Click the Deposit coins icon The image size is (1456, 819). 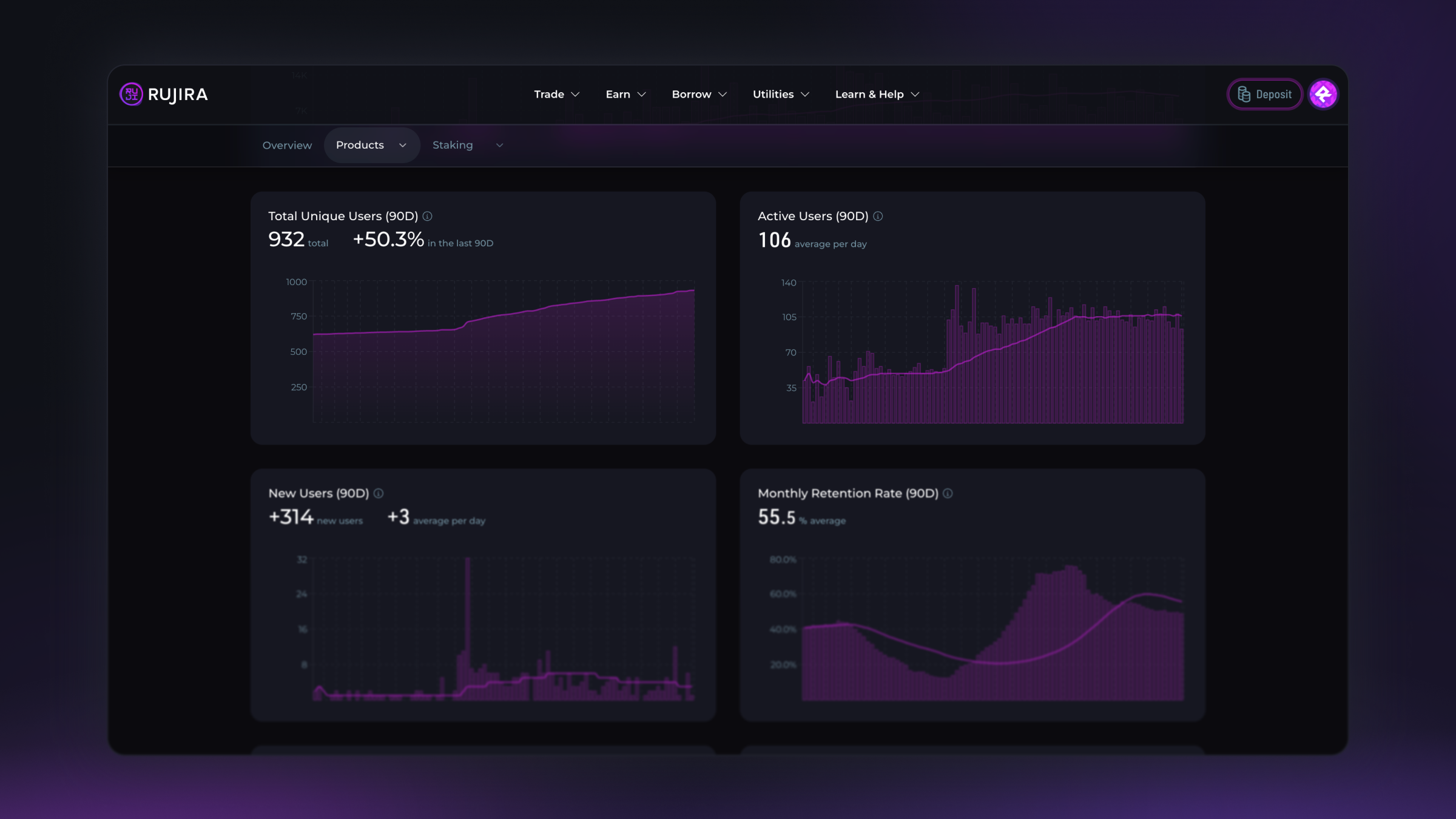[x=1244, y=94]
